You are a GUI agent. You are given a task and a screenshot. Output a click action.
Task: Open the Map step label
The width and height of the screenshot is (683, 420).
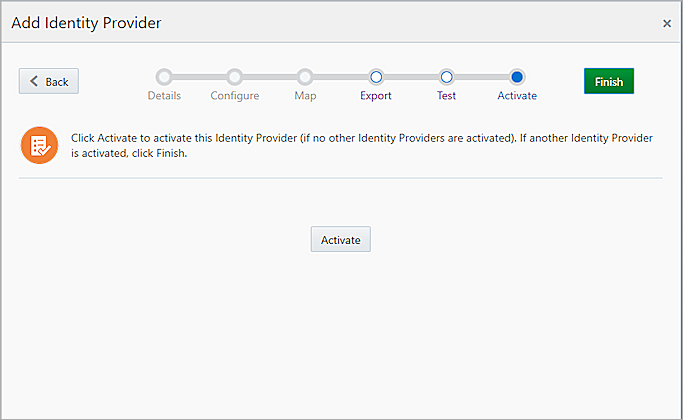click(x=305, y=96)
